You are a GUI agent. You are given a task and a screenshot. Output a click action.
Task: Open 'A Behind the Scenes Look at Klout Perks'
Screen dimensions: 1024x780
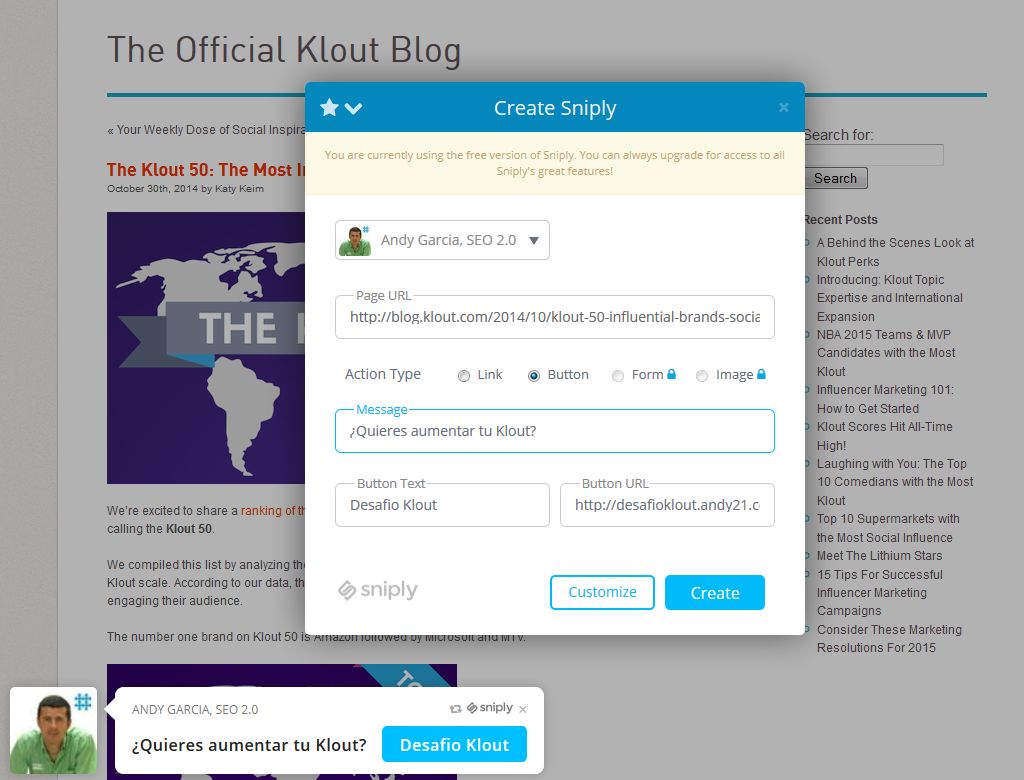[895, 252]
